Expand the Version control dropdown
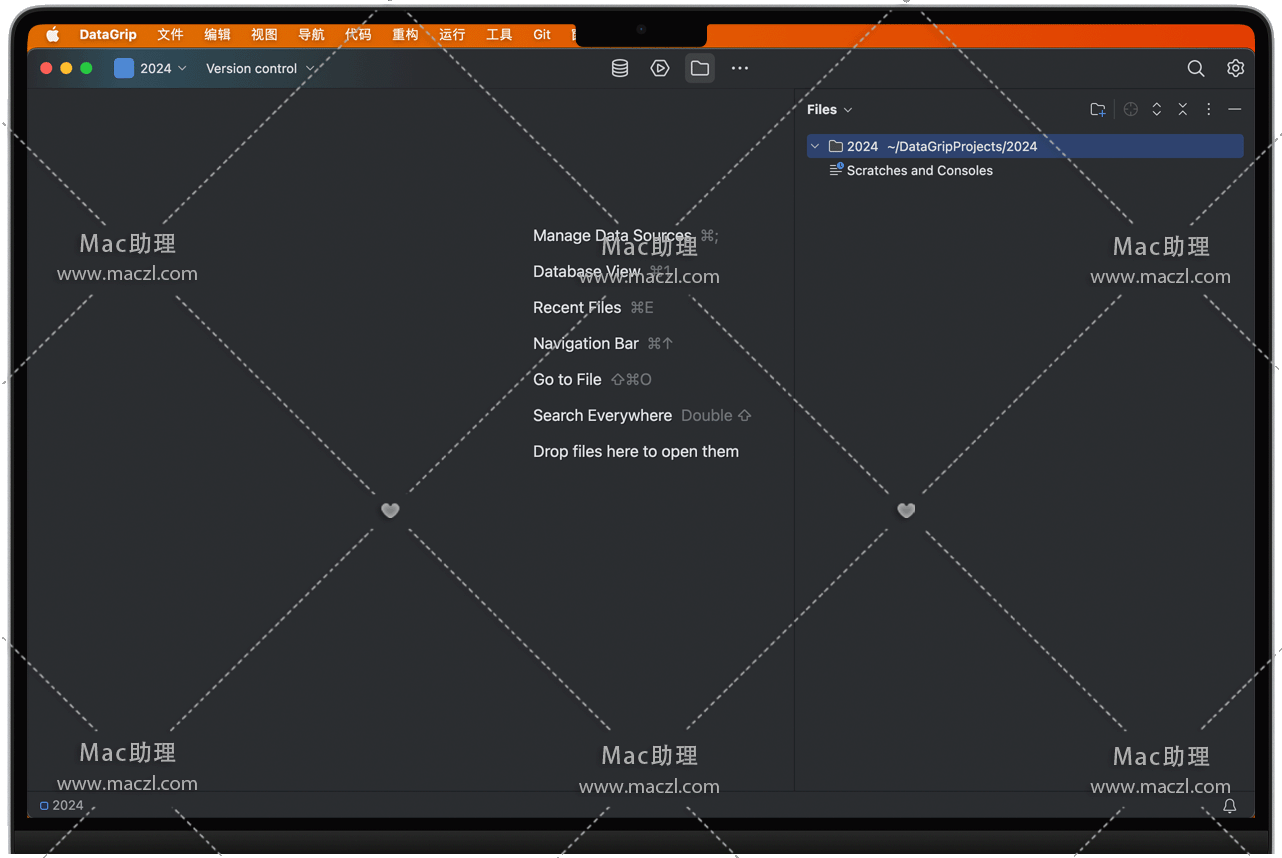 (260, 68)
